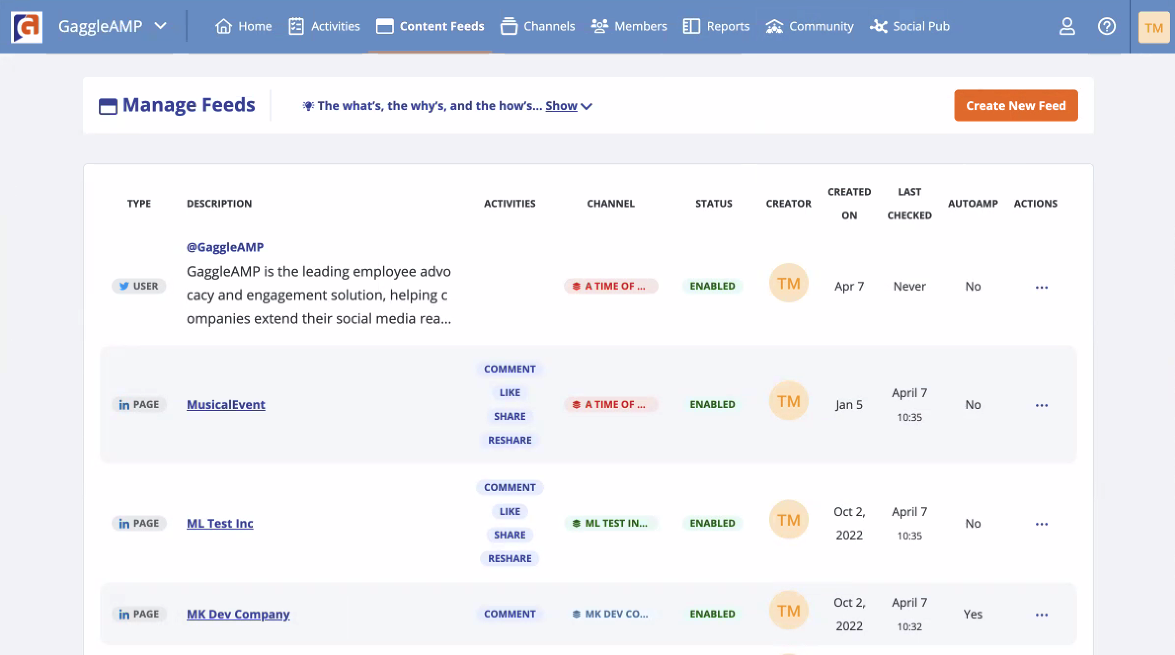Open actions menu for @GaggleAMP row
This screenshot has height=655, width=1175.
pos(1042,287)
